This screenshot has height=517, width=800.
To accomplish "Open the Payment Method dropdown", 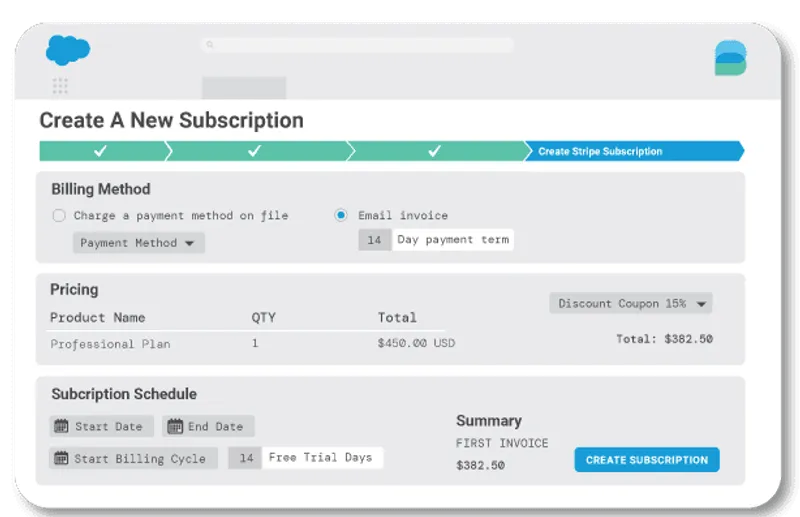I will click(139, 243).
